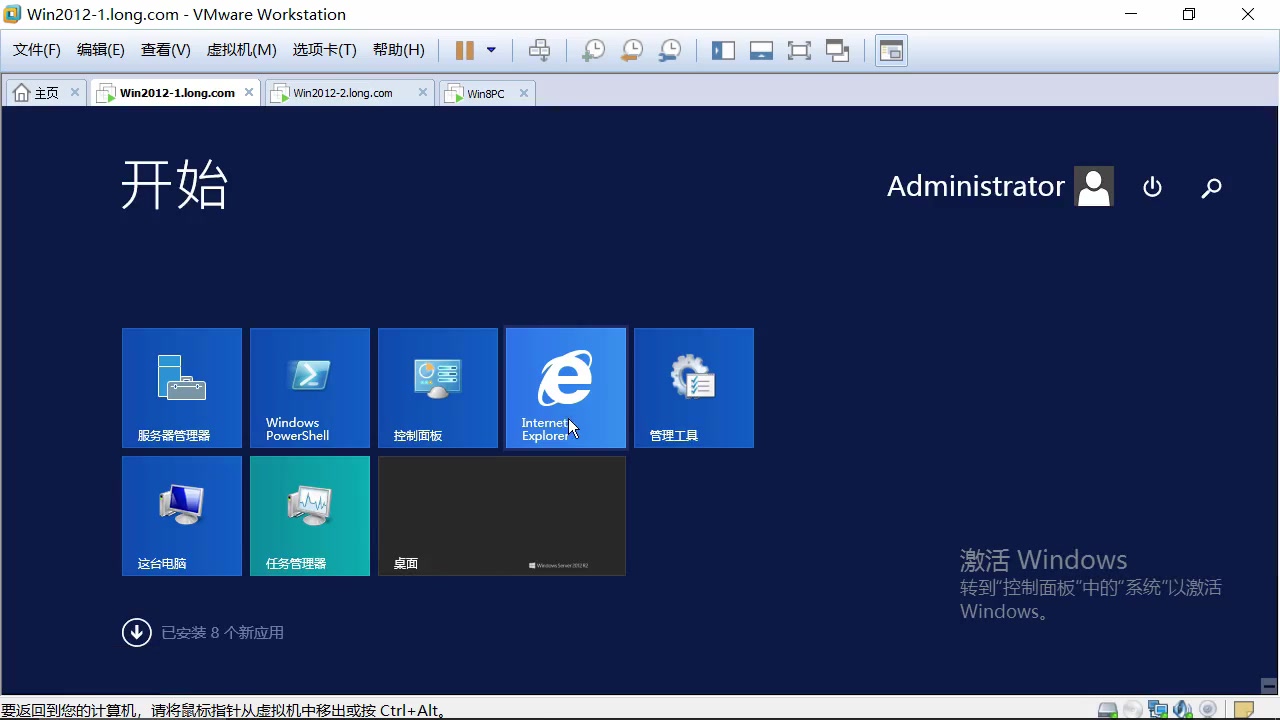
Task: Open the message log note icon
Action: 1243,710
